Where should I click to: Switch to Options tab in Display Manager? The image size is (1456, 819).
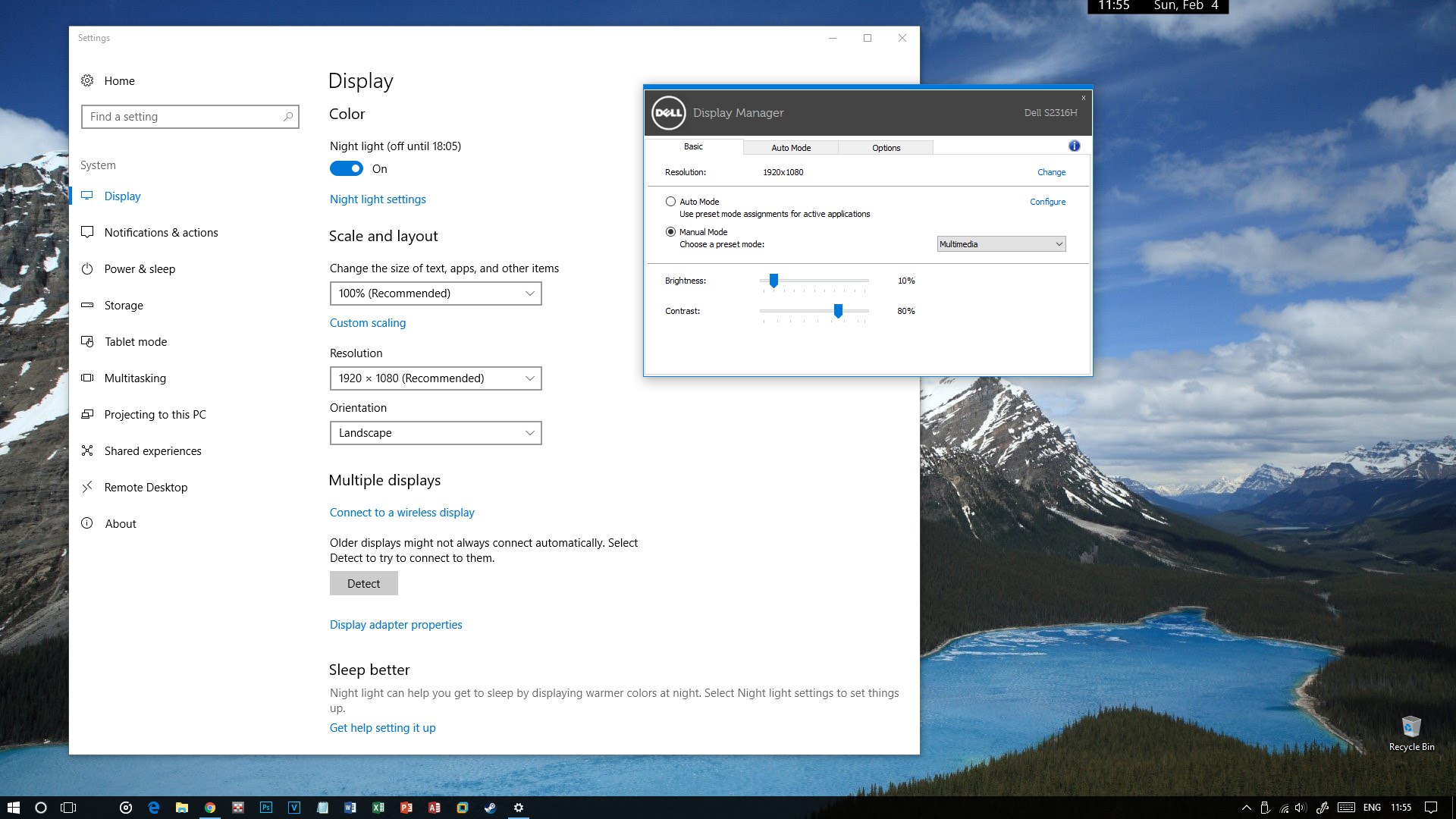coord(885,147)
